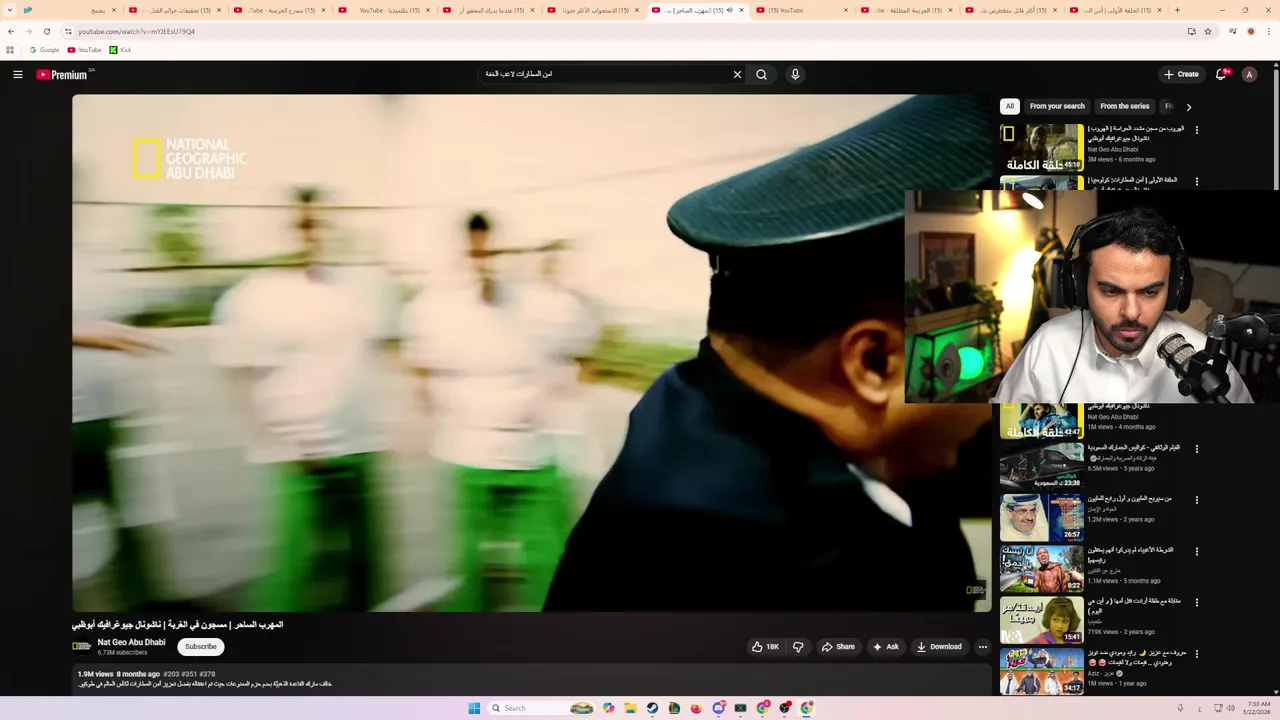Open Nat Geo Abu Dhabi channel name
This screenshot has width=1280, height=720.
tap(131, 642)
